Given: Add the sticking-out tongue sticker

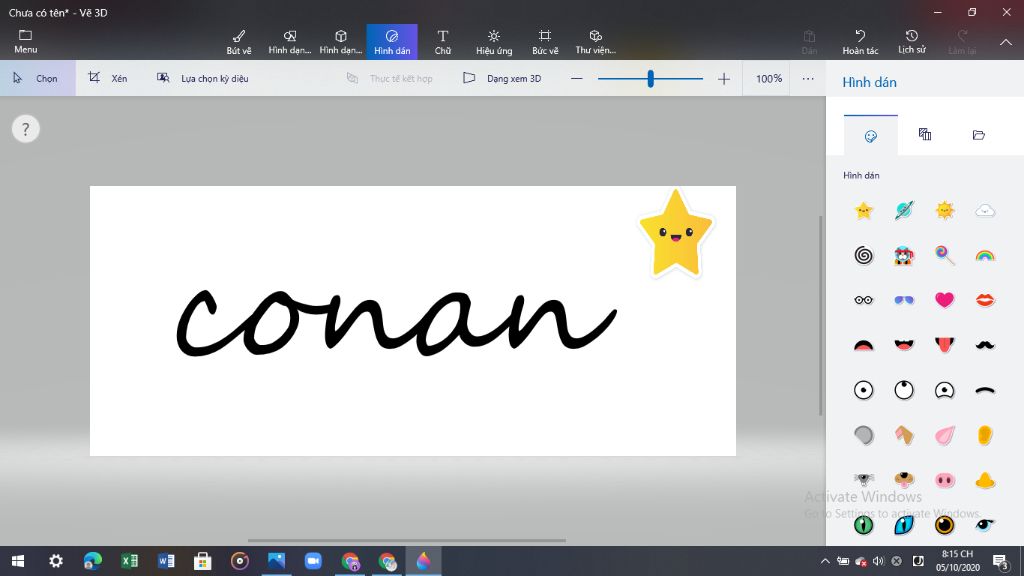Looking at the screenshot, I should coord(944,345).
